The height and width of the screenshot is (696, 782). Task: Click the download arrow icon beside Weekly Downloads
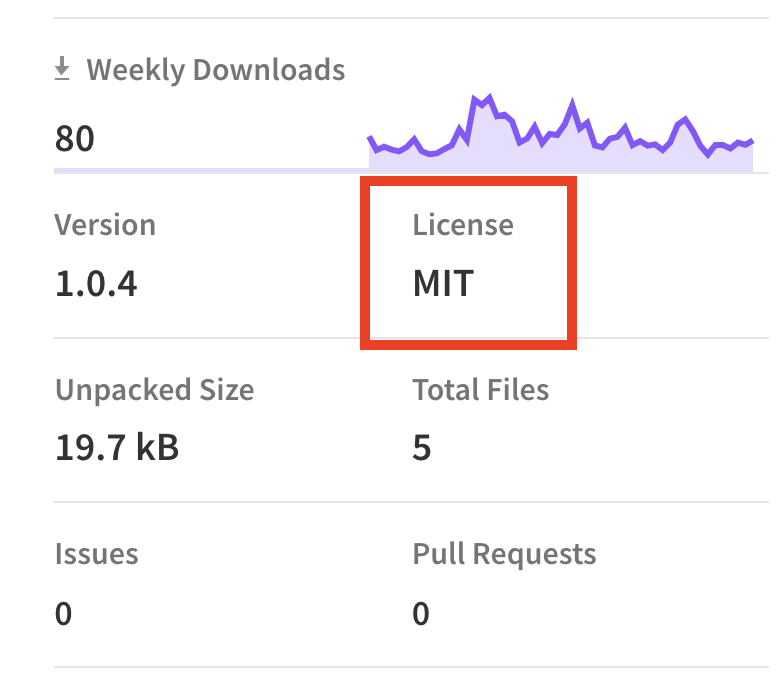(62, 69)
